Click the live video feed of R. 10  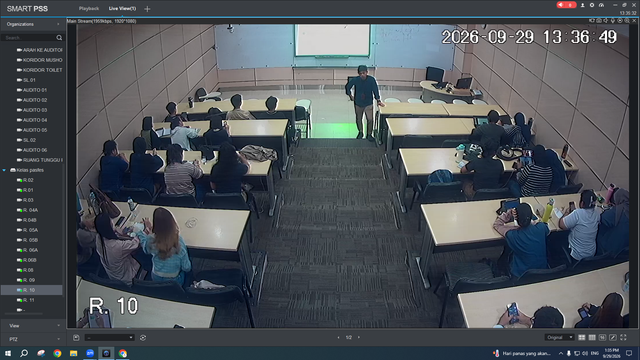[x=353, y=176]
